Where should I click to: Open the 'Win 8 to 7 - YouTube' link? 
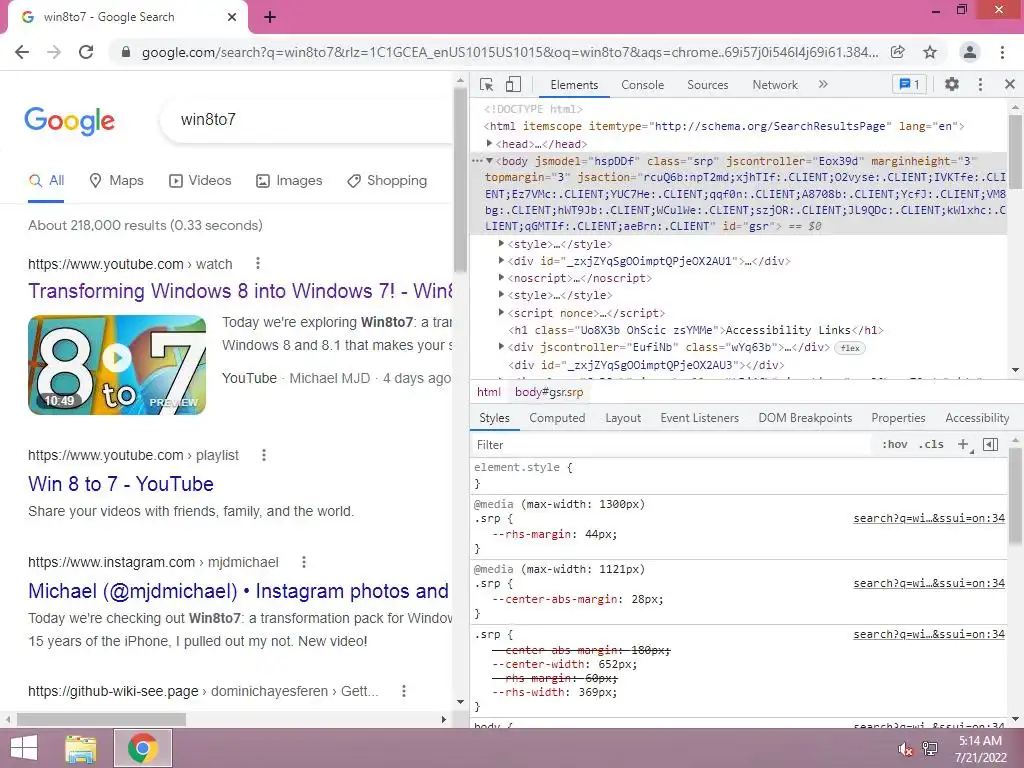click(121, 484)
